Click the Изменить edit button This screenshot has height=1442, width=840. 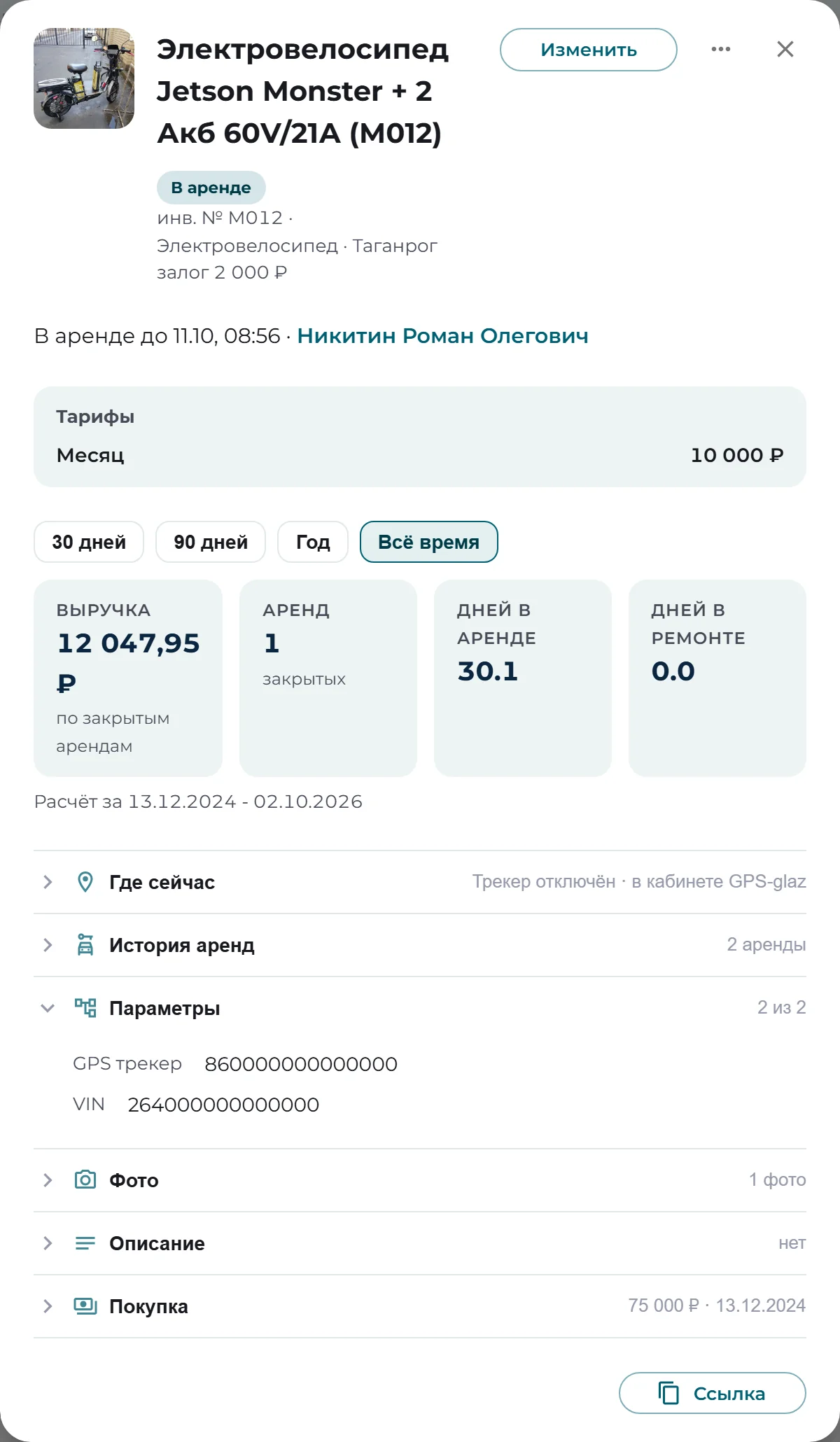[589, 50]
